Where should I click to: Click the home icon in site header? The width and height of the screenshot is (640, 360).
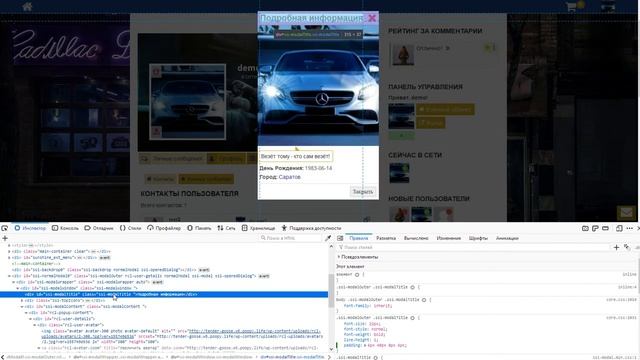[27, 6]
